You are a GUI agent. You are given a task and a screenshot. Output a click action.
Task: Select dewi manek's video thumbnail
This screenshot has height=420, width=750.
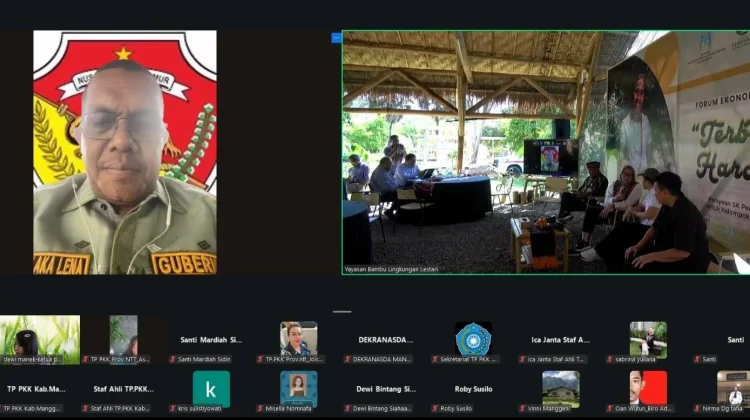40,340
